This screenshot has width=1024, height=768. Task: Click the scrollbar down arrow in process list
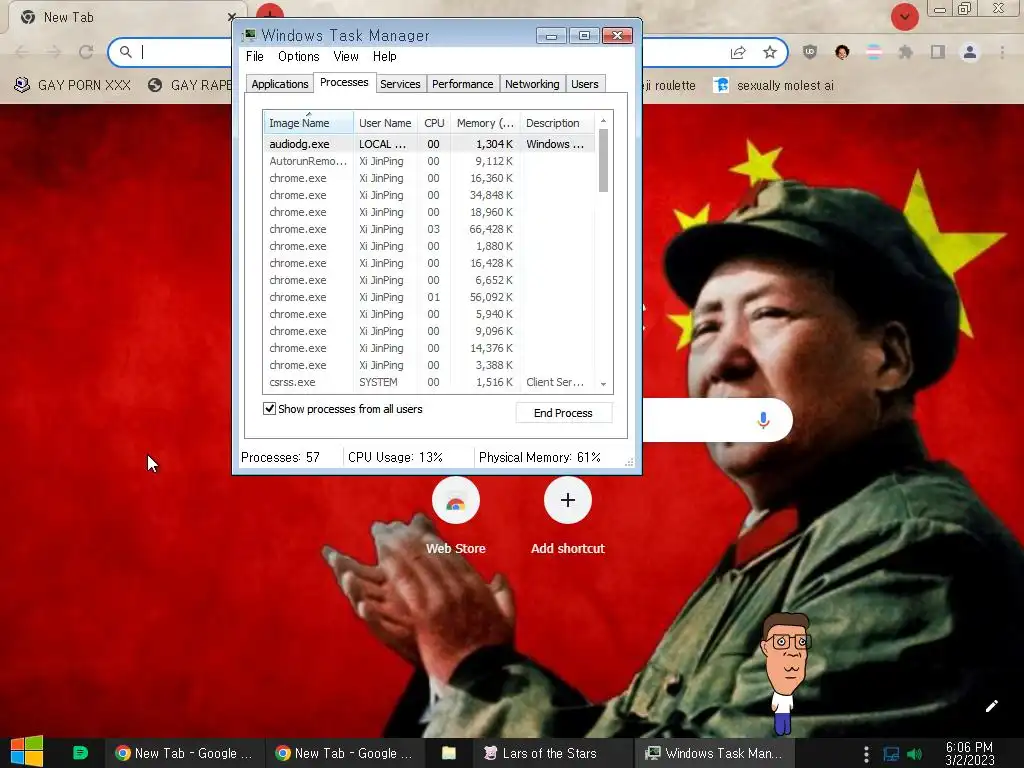pos(603,384)
